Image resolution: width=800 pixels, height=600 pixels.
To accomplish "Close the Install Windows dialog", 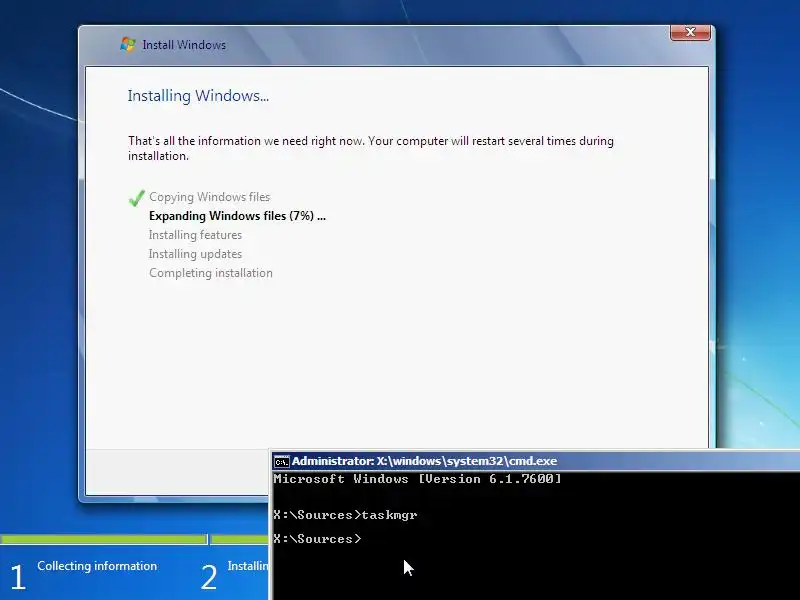I will [x=690, y=32].
